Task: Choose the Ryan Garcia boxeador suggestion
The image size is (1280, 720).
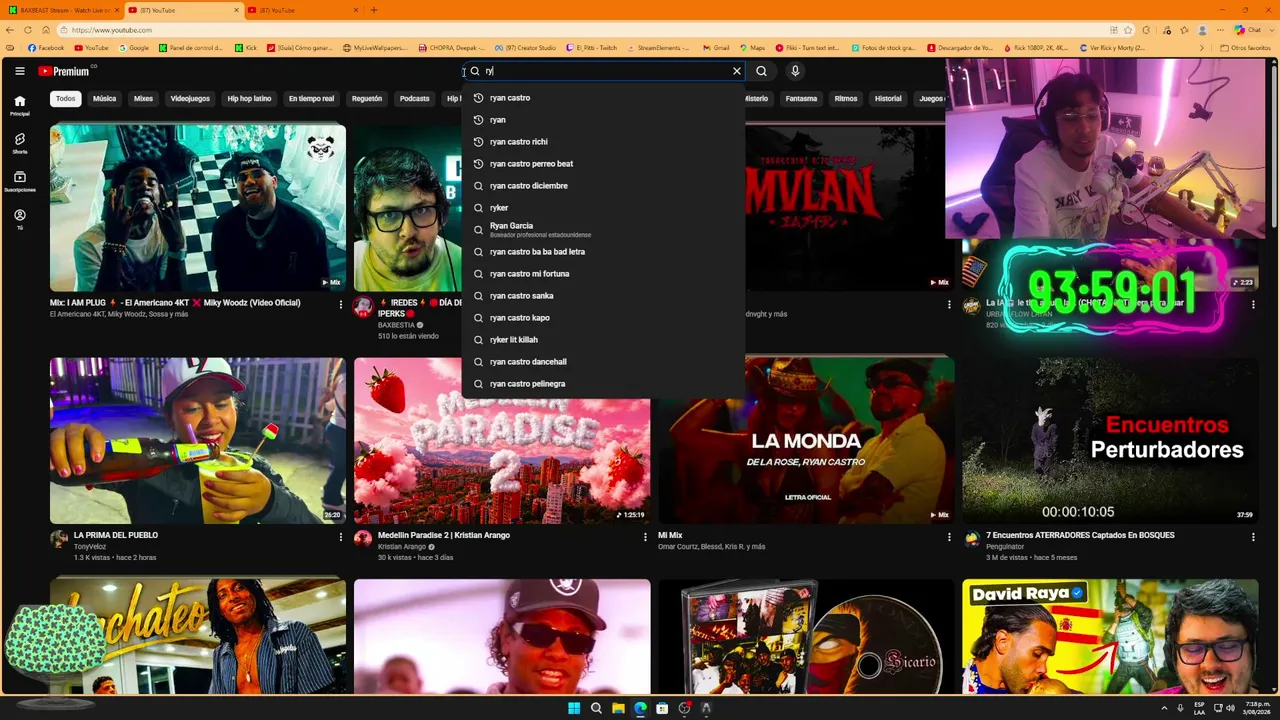Action: coord(604,230)
